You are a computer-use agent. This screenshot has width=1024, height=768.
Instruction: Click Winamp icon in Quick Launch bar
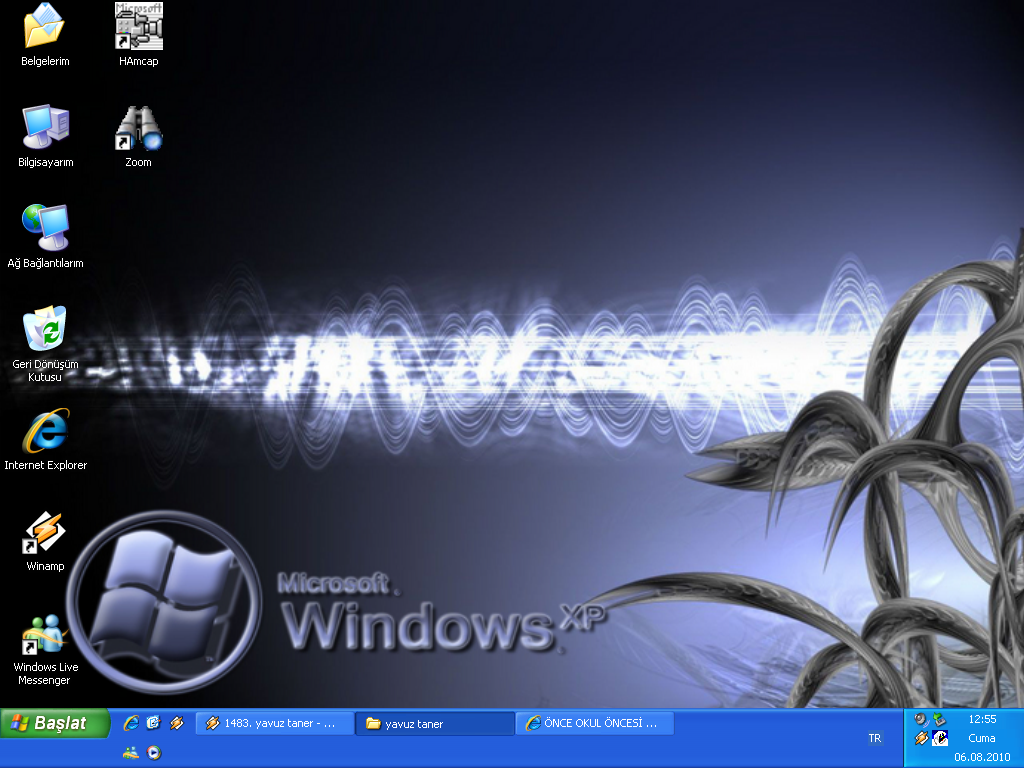coord(176,723)
